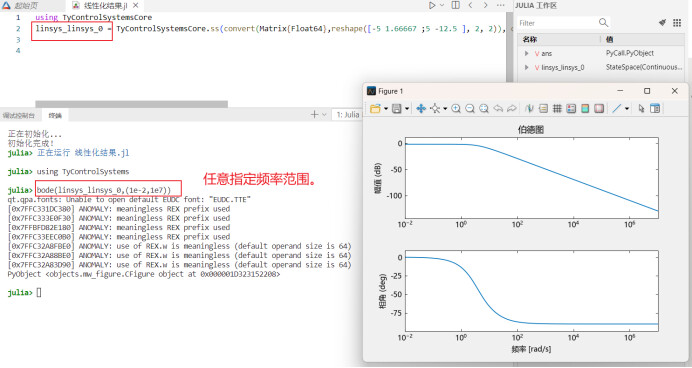Click the phase plot area in Figure 1
Screen dimensions: 692x368
coord(532,291)
